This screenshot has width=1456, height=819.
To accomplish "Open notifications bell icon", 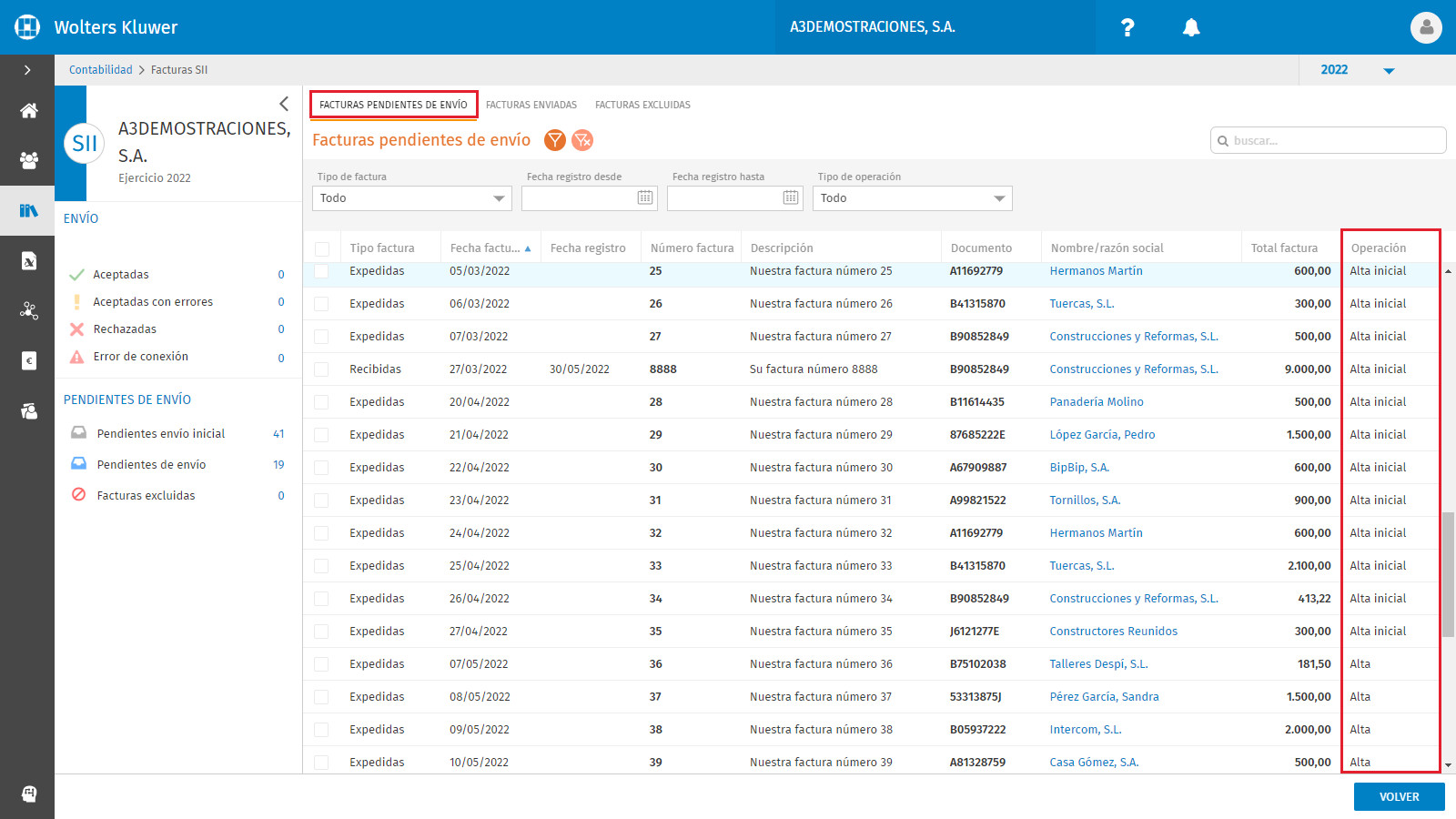I will (x=1191, y=27).
